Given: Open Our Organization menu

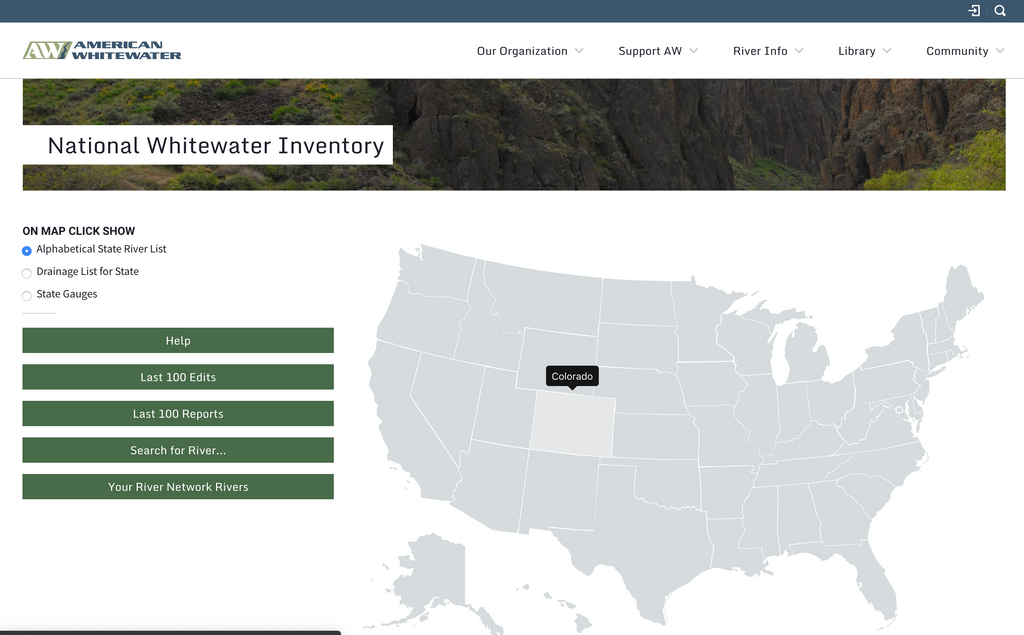Looking at the screenshot, I should (522, 51).
